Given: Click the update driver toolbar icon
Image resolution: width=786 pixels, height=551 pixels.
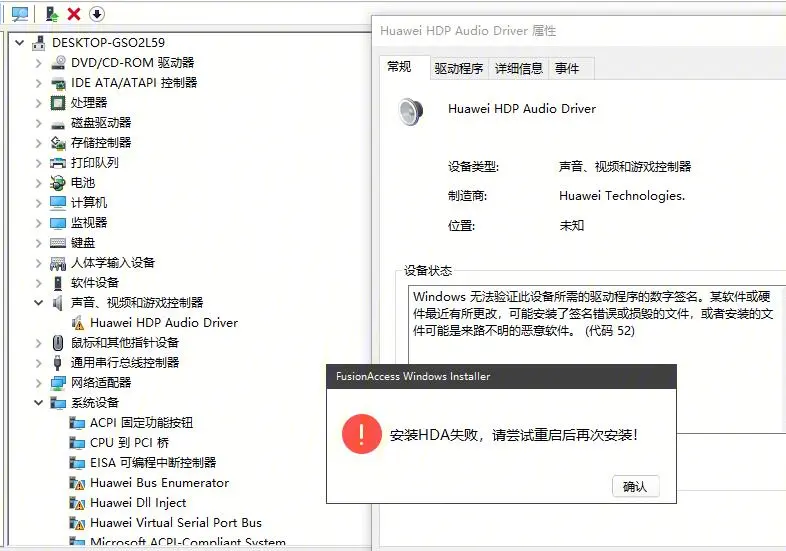Looking at the screenshot, I should pyautogui.click(x=52, y=14).
